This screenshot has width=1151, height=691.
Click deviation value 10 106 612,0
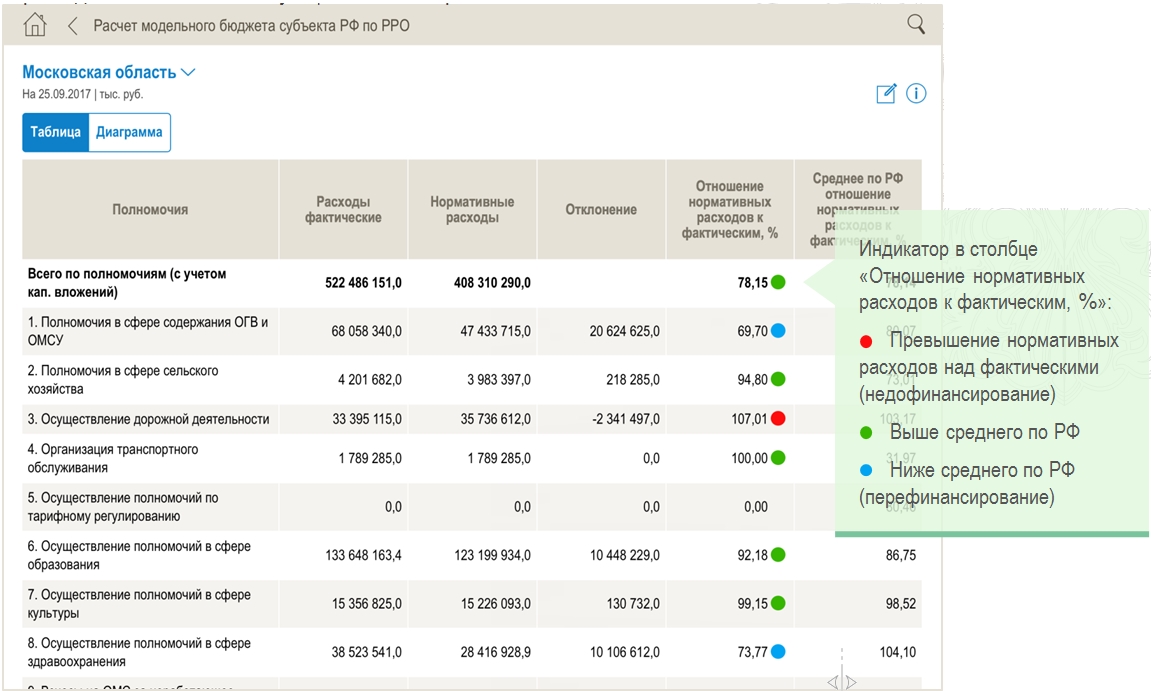point(625,652)
